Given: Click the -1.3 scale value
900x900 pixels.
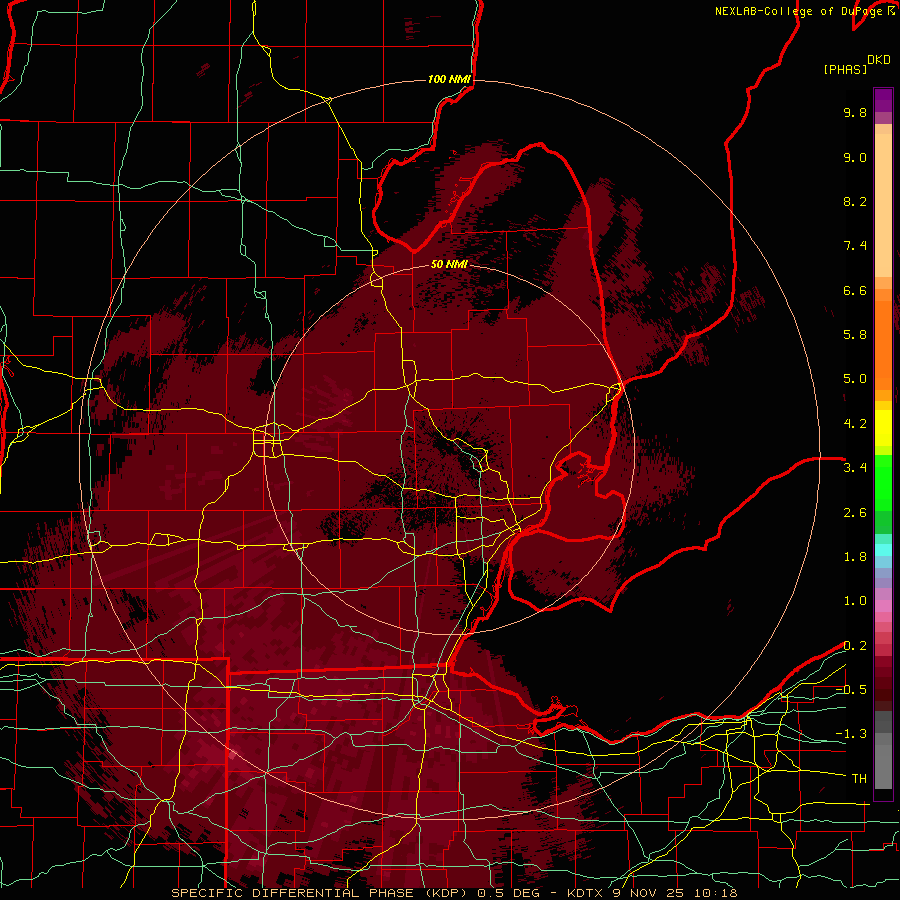Looking at the screenshot, I should pos(851,734).
